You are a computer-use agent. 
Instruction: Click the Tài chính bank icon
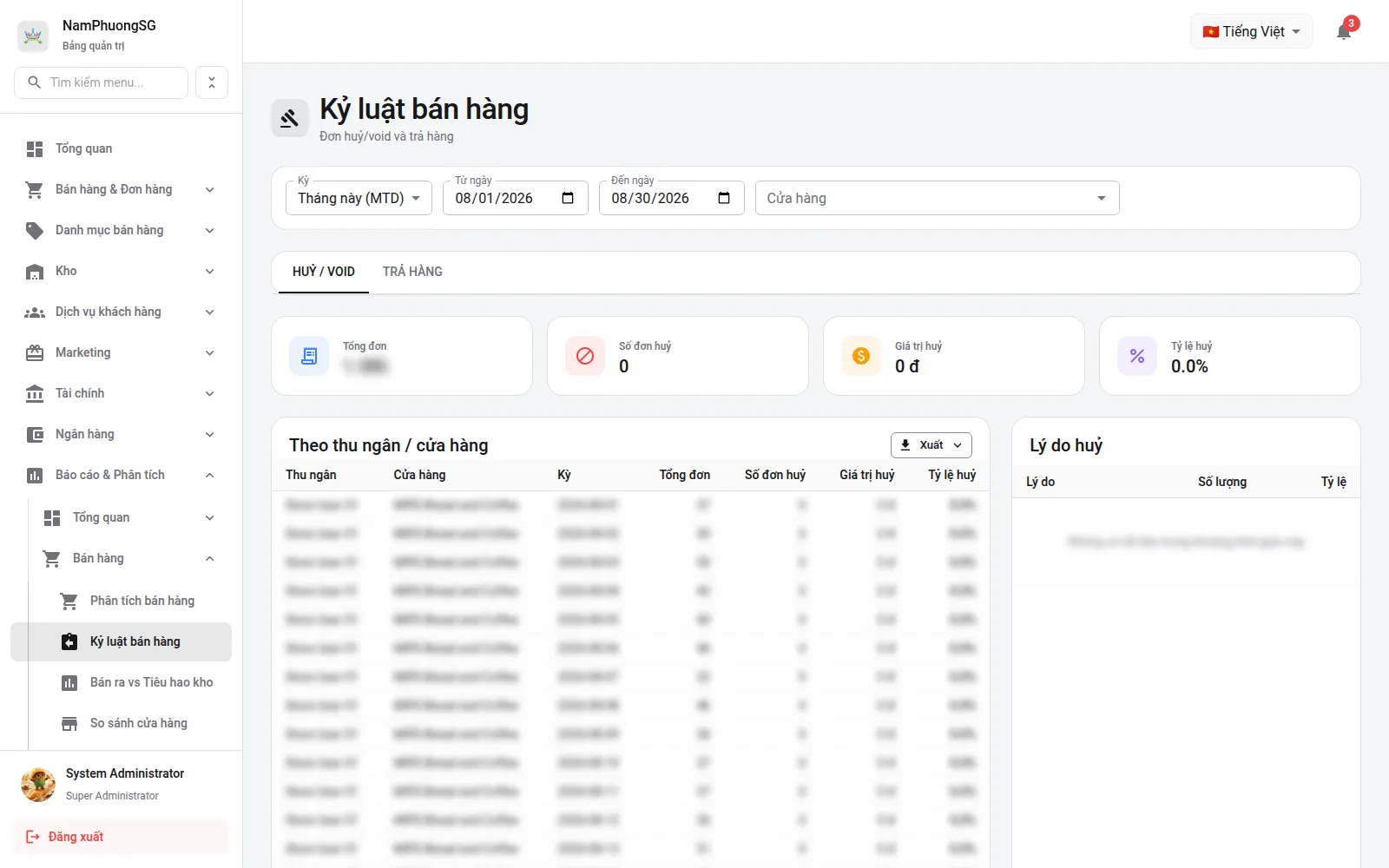click(x=35, y=394)
